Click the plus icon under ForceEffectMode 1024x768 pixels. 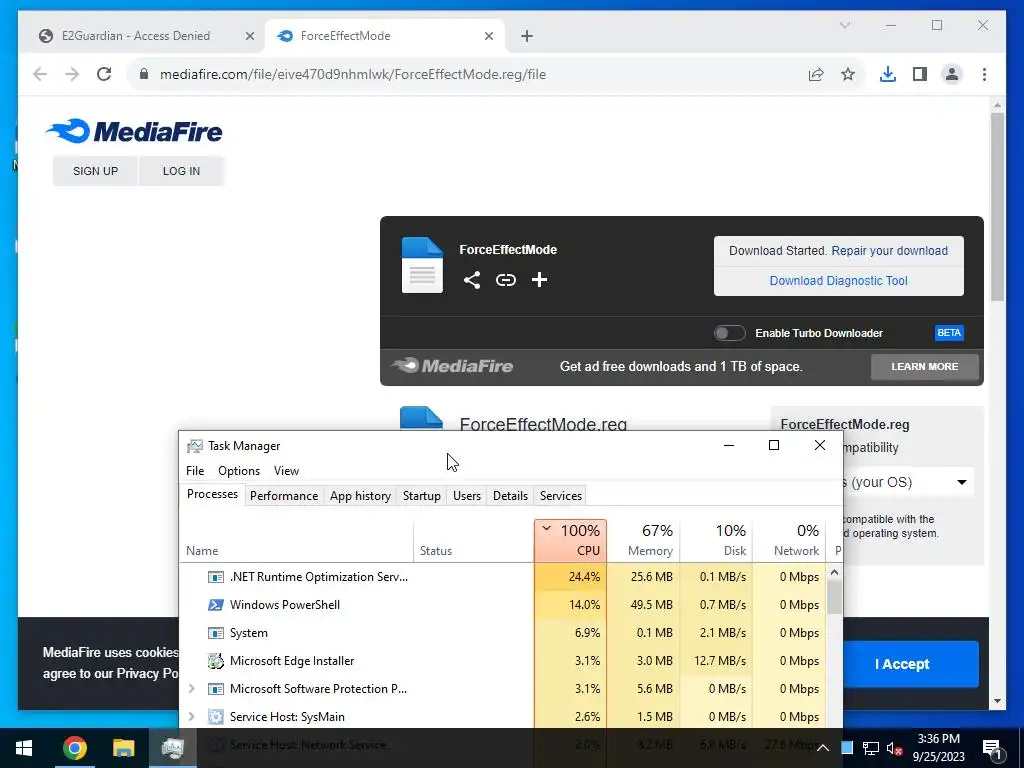pos(539,280)
